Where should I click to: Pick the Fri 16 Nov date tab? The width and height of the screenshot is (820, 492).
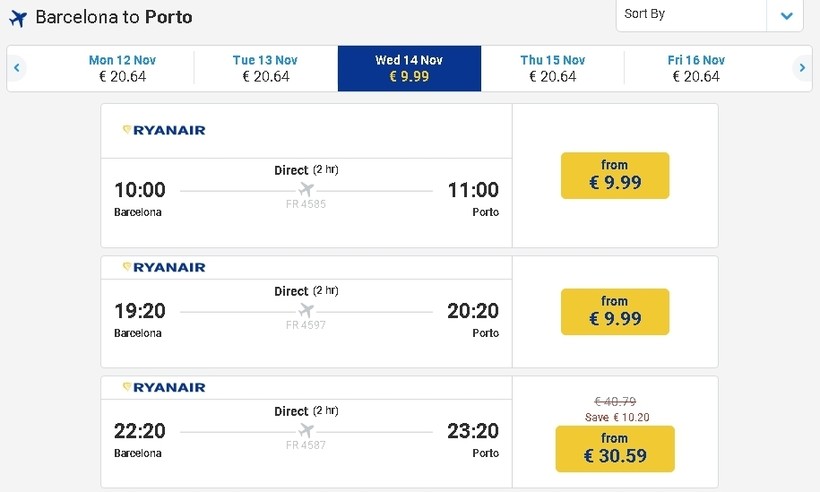coord(696,68)
